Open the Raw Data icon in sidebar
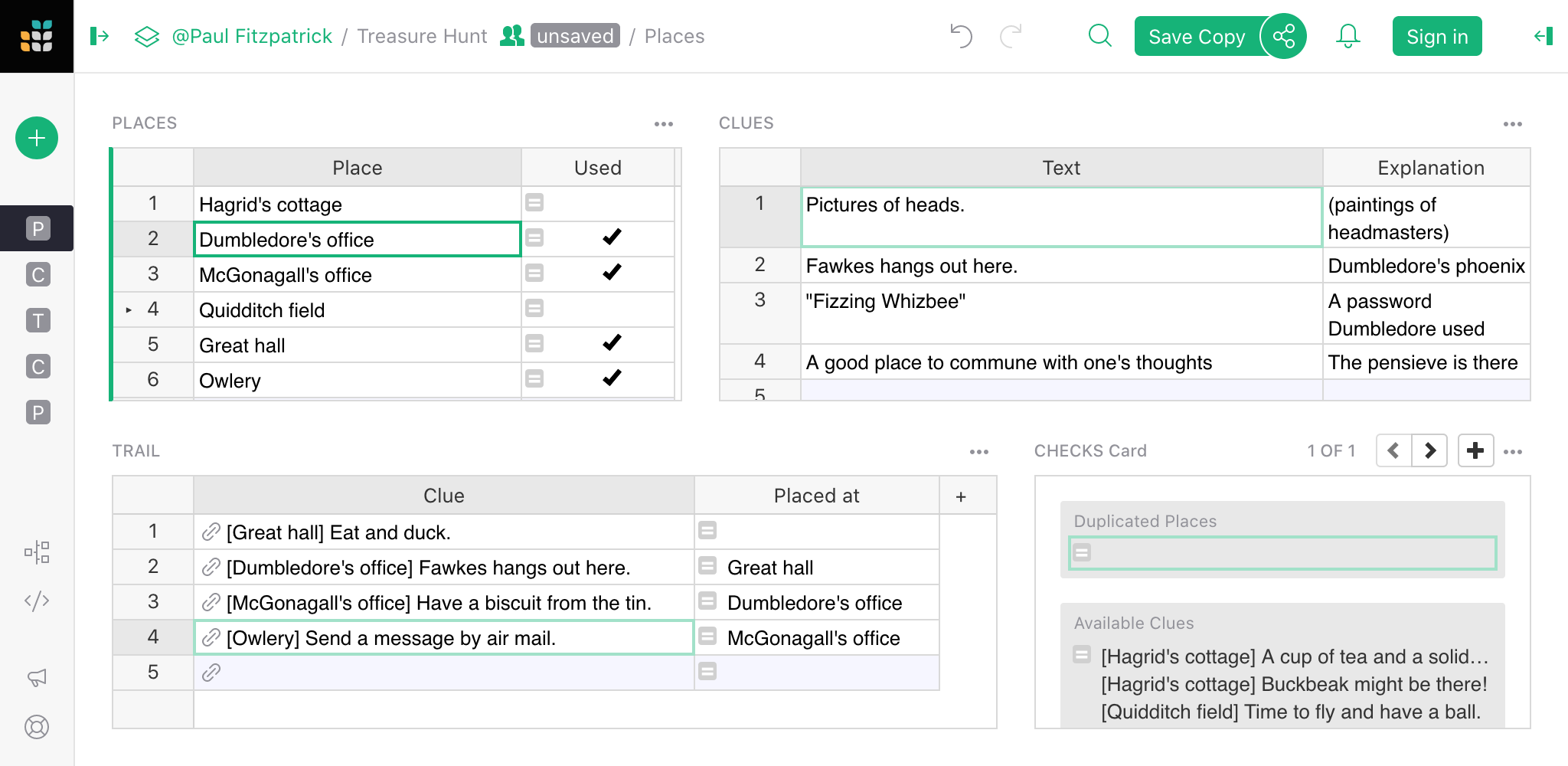 pyautogui.click(x=37, y=552)
